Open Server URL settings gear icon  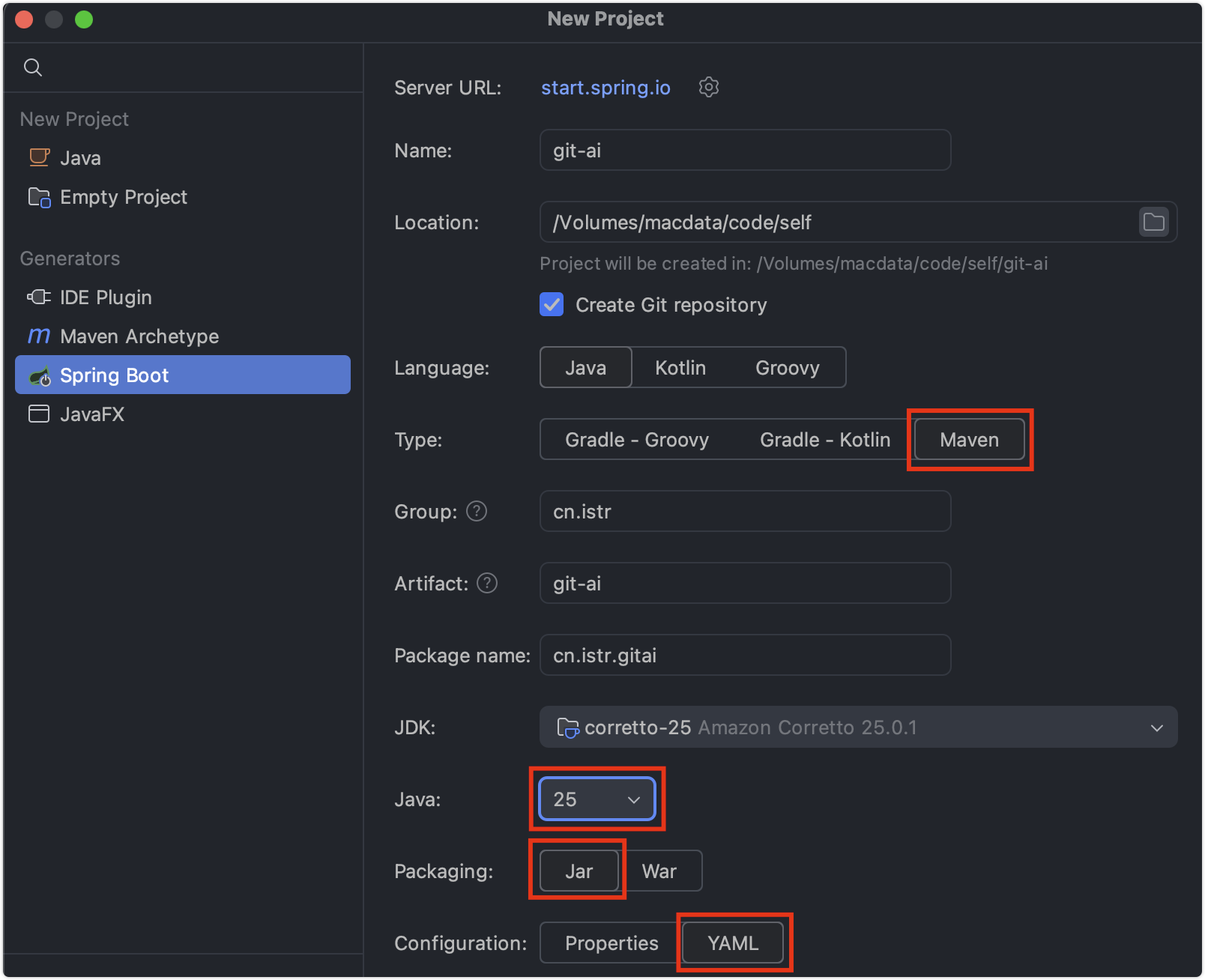(708, 88)
